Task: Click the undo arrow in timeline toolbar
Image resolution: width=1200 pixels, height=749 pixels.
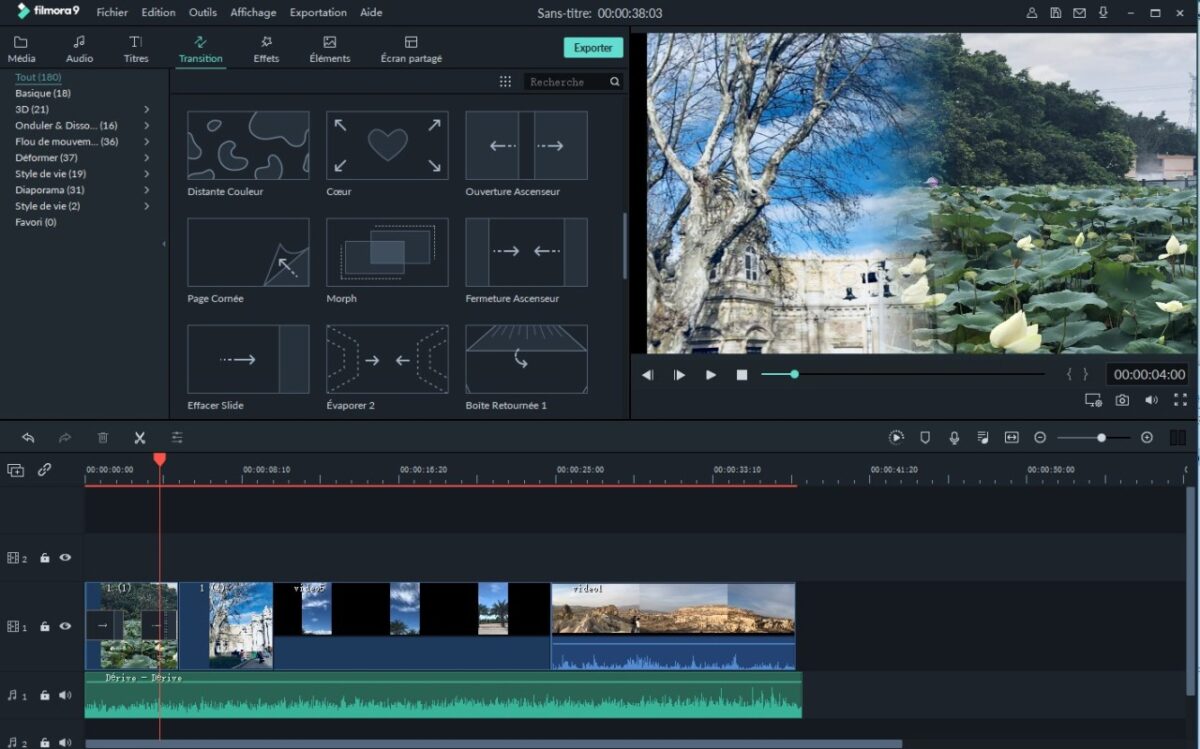Action: [x=28, y=438]
